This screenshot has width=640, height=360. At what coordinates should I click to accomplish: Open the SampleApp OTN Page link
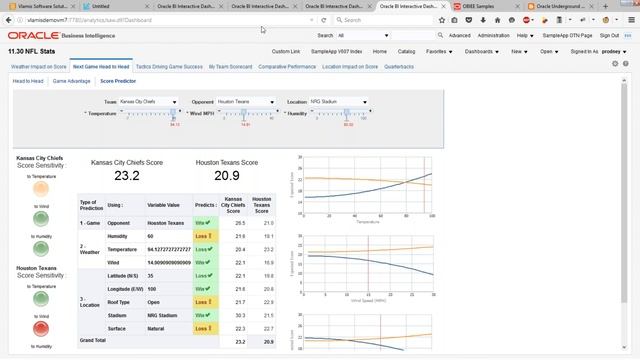click(x=567, y=36)
